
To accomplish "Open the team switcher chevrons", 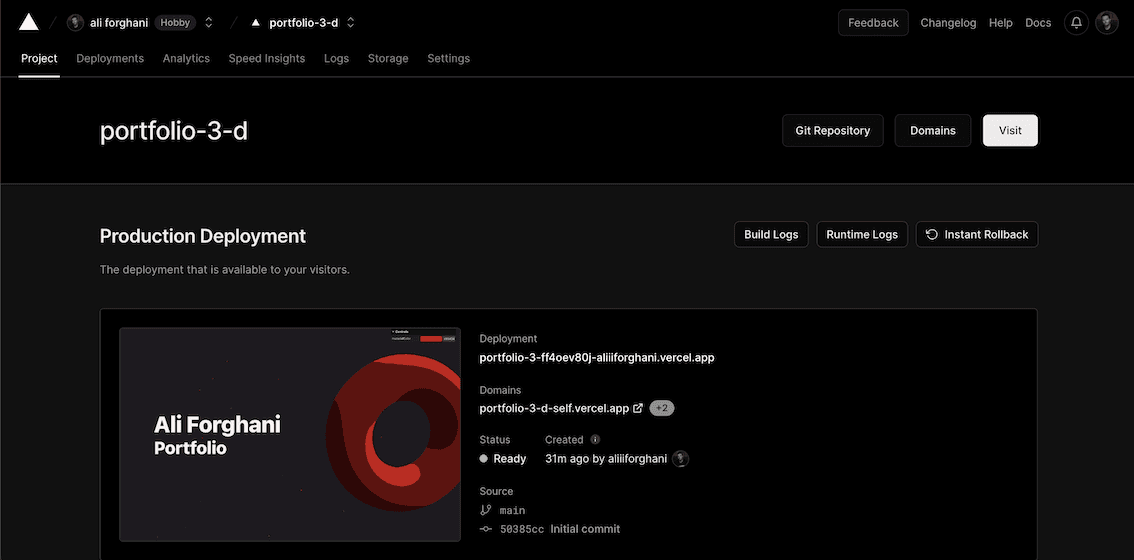I will coord(208,22).
